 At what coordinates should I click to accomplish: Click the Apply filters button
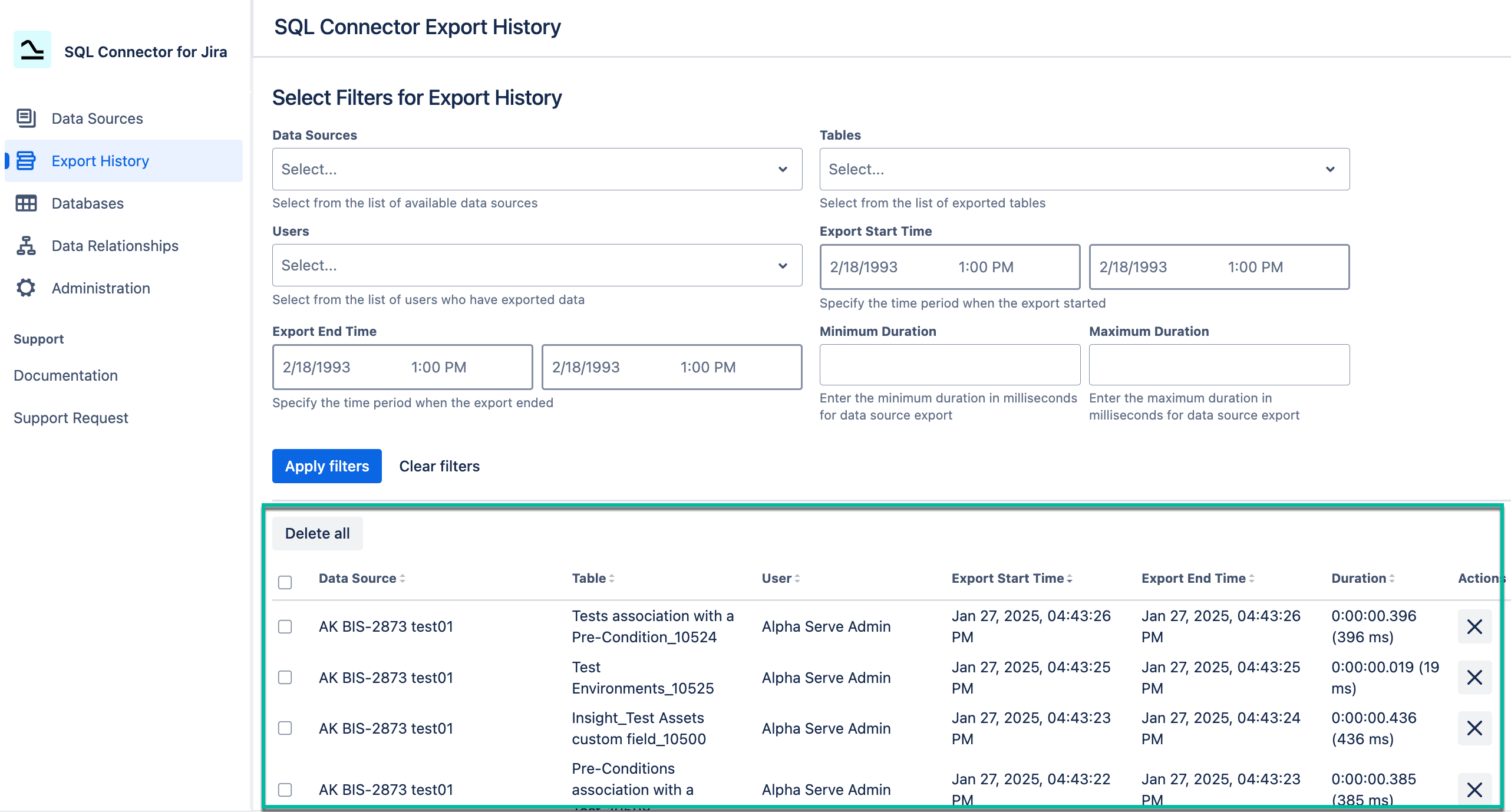(326, 466)
